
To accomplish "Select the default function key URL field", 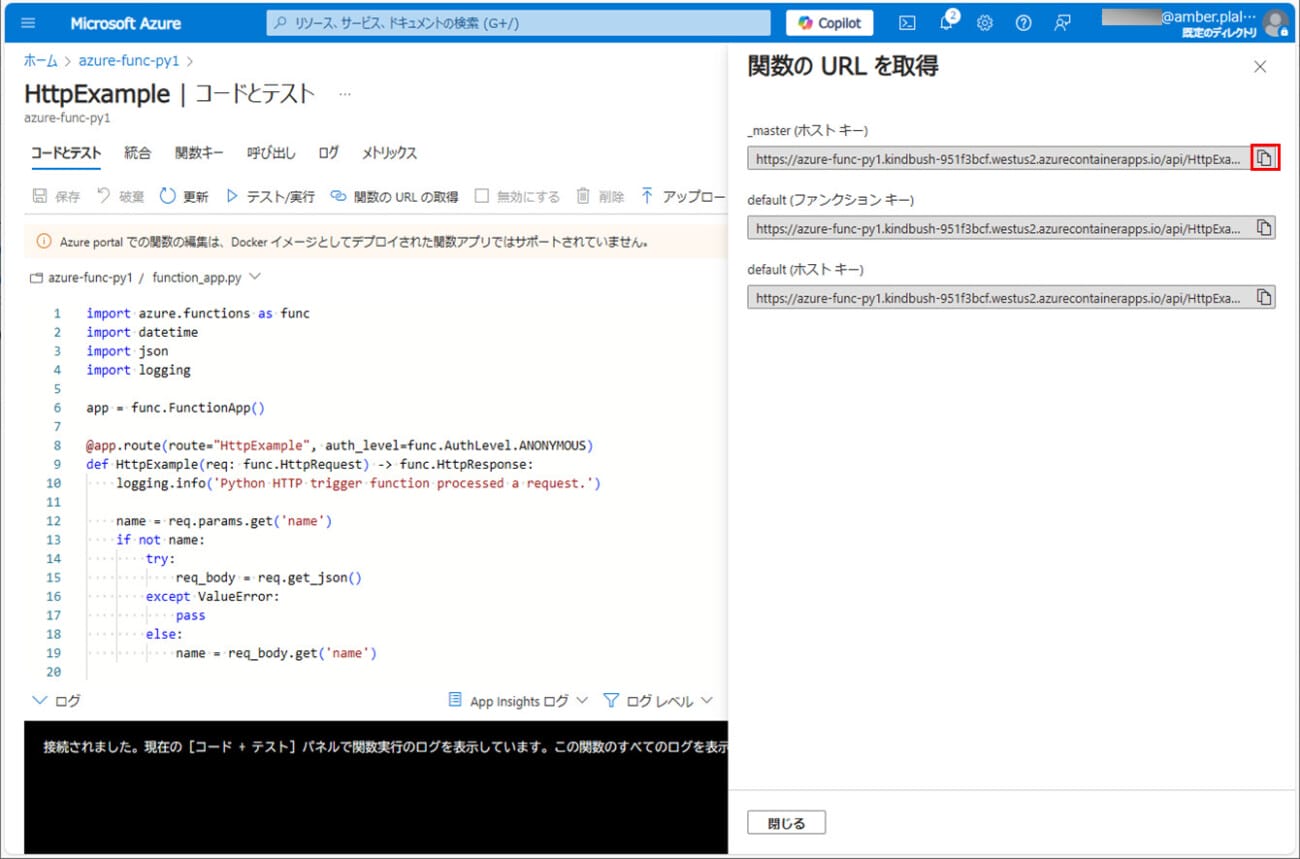I will (999, 228).
